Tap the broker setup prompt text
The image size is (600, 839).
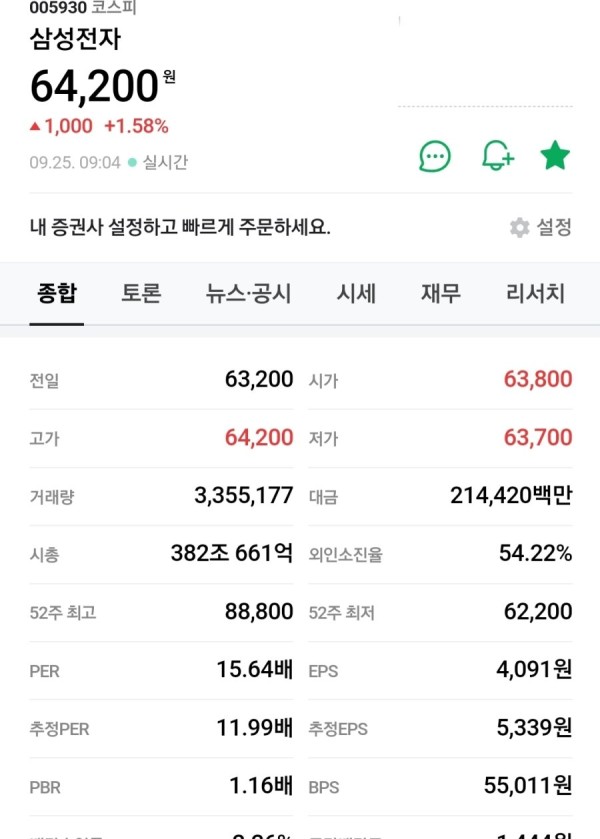click(x=180, y=227)
